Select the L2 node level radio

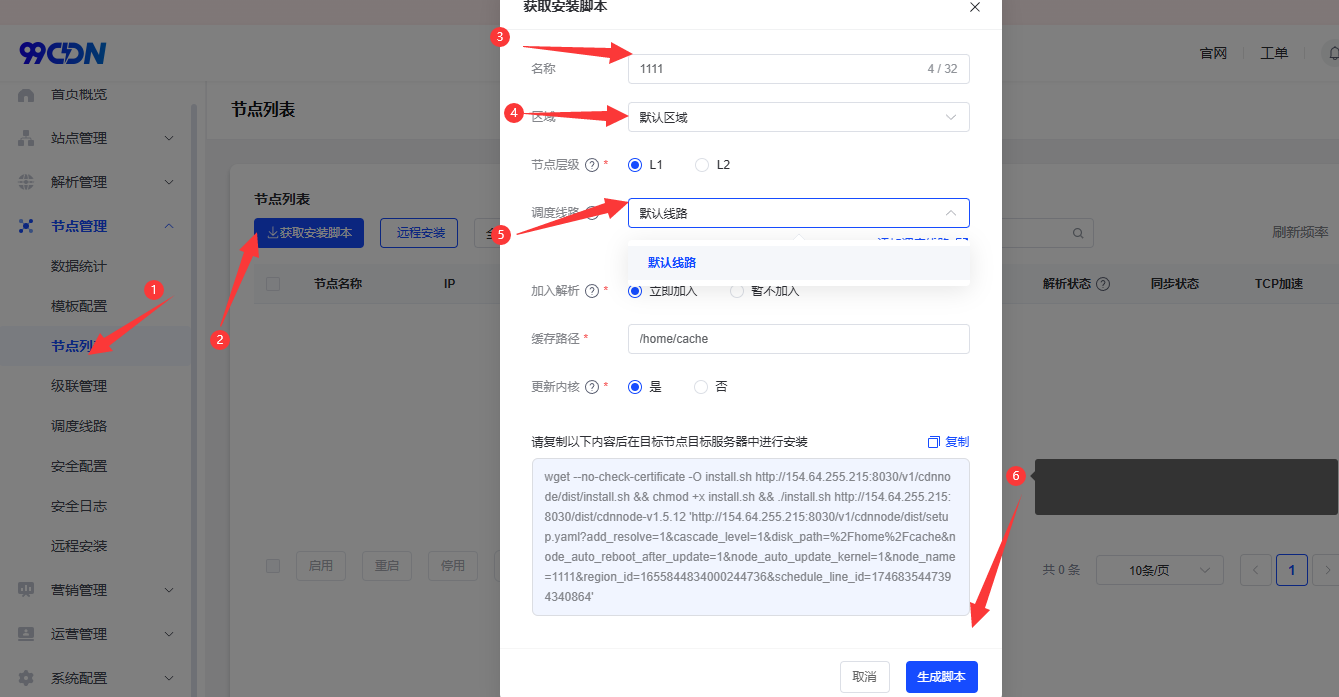coord(702,165)
